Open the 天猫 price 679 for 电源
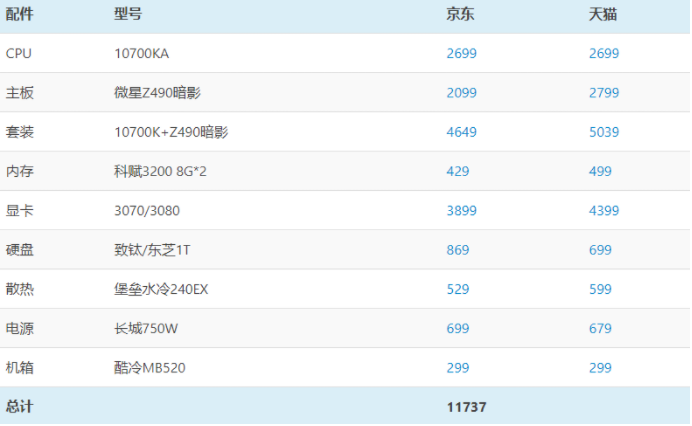 600,328
